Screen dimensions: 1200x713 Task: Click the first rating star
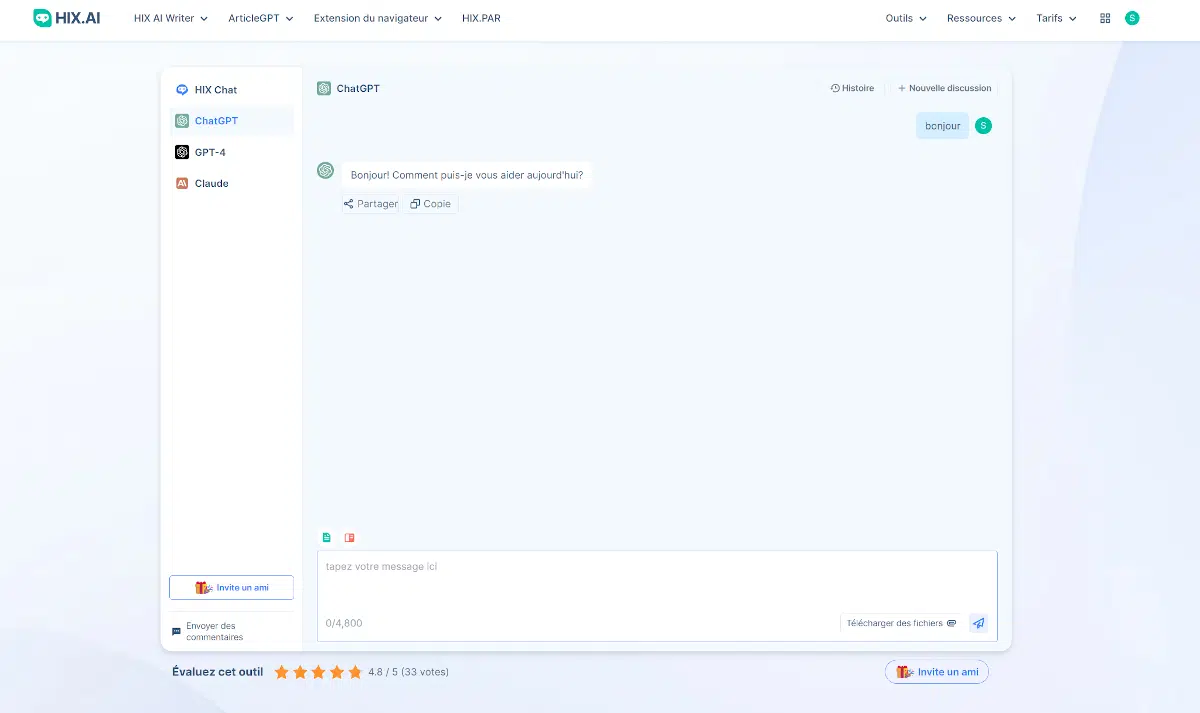(282, 672)
